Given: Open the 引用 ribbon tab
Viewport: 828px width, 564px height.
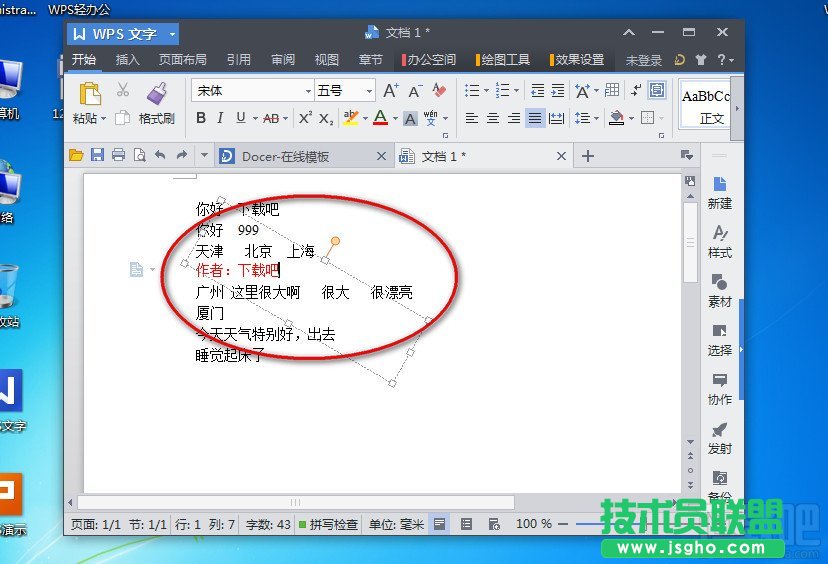Looking at the screenshot, I should (239, 60).
